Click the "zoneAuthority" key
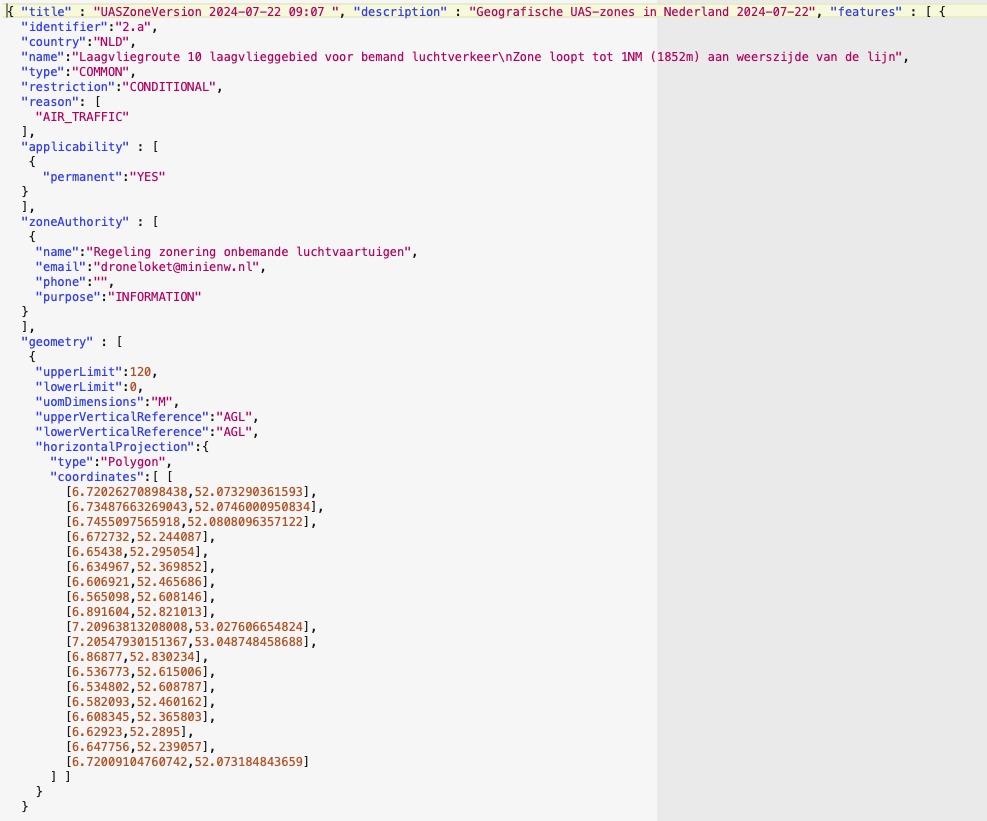Image resolution: width=987 pixels, height=821 pixels. 75,222
